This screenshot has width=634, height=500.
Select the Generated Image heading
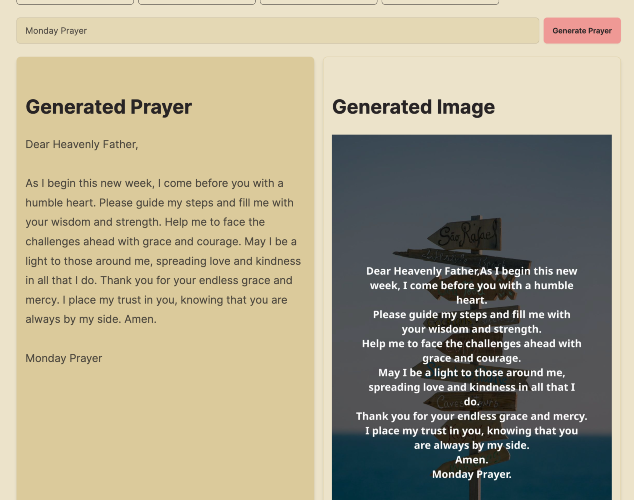(413, 107)
